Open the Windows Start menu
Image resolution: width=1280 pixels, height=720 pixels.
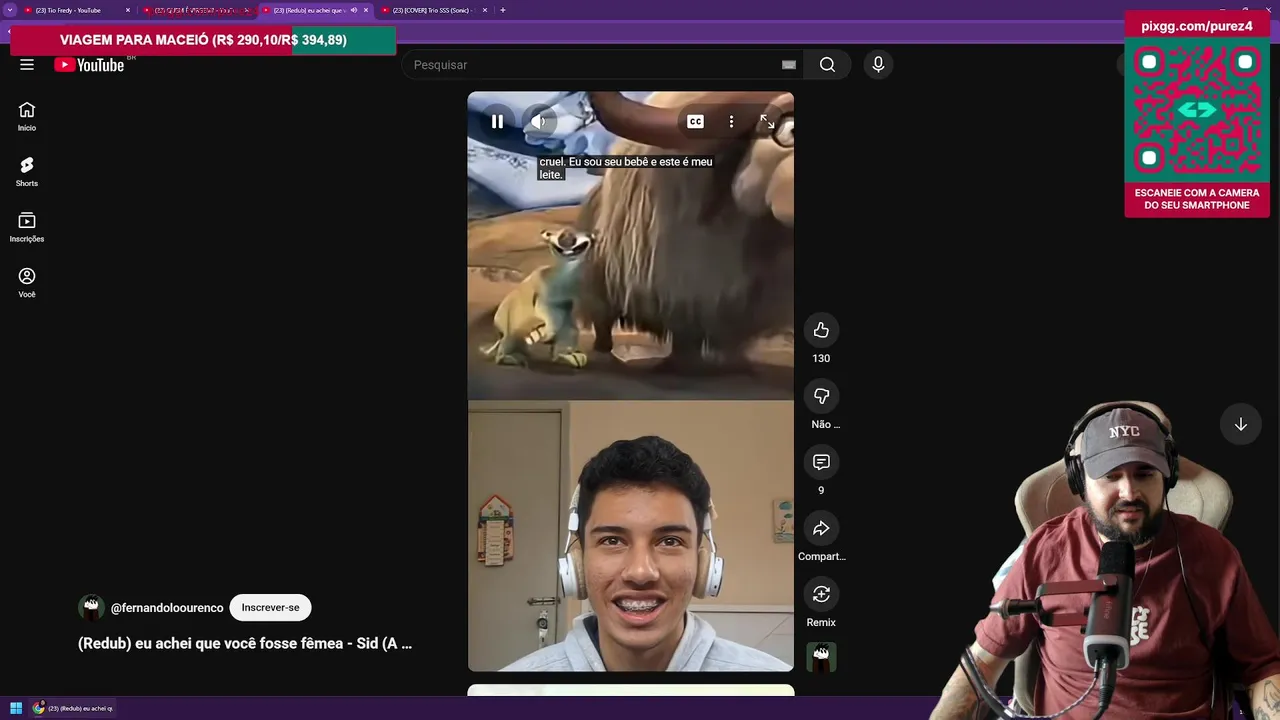pyautogui.click(x=16, y=708)
